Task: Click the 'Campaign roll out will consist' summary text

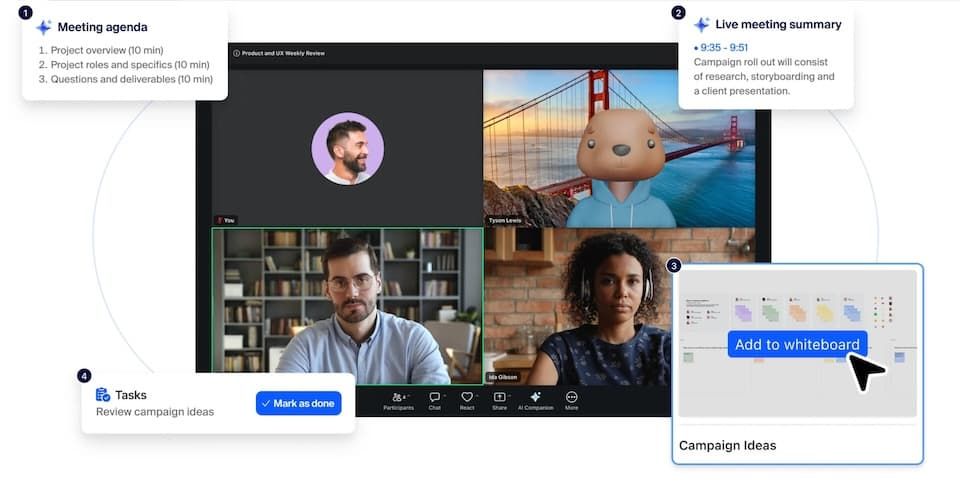Action: (760, 62)
